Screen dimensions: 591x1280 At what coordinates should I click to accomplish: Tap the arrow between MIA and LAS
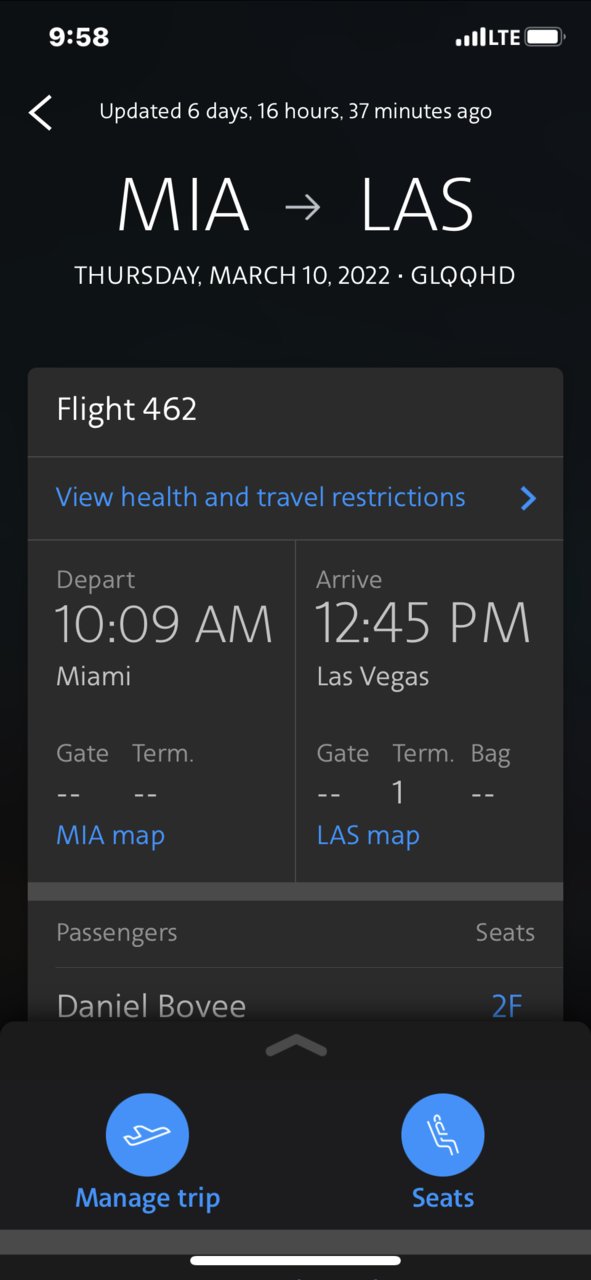pyautogui.click(x=303, y=207)
